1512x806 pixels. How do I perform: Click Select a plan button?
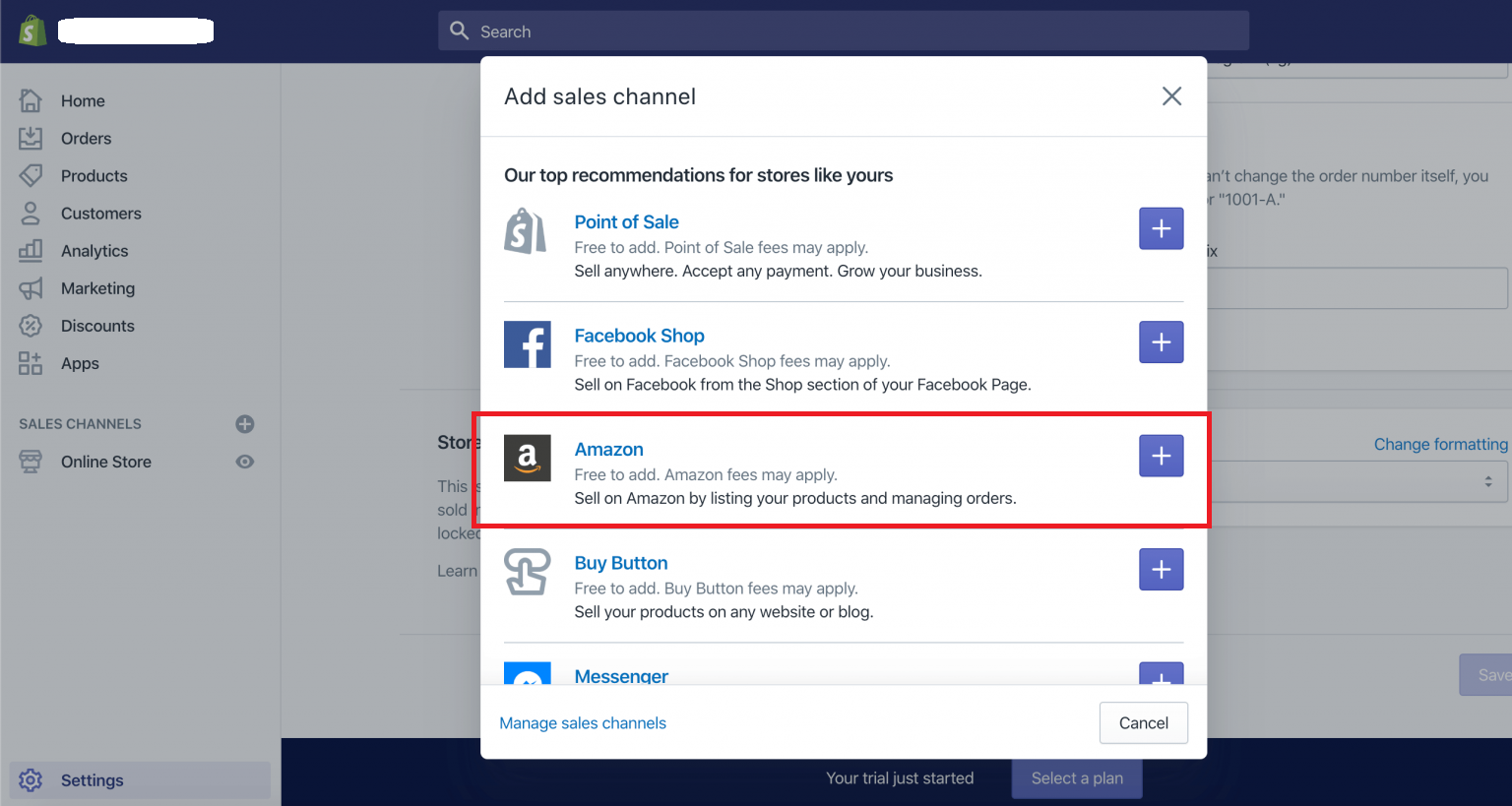click(1077, 778)
